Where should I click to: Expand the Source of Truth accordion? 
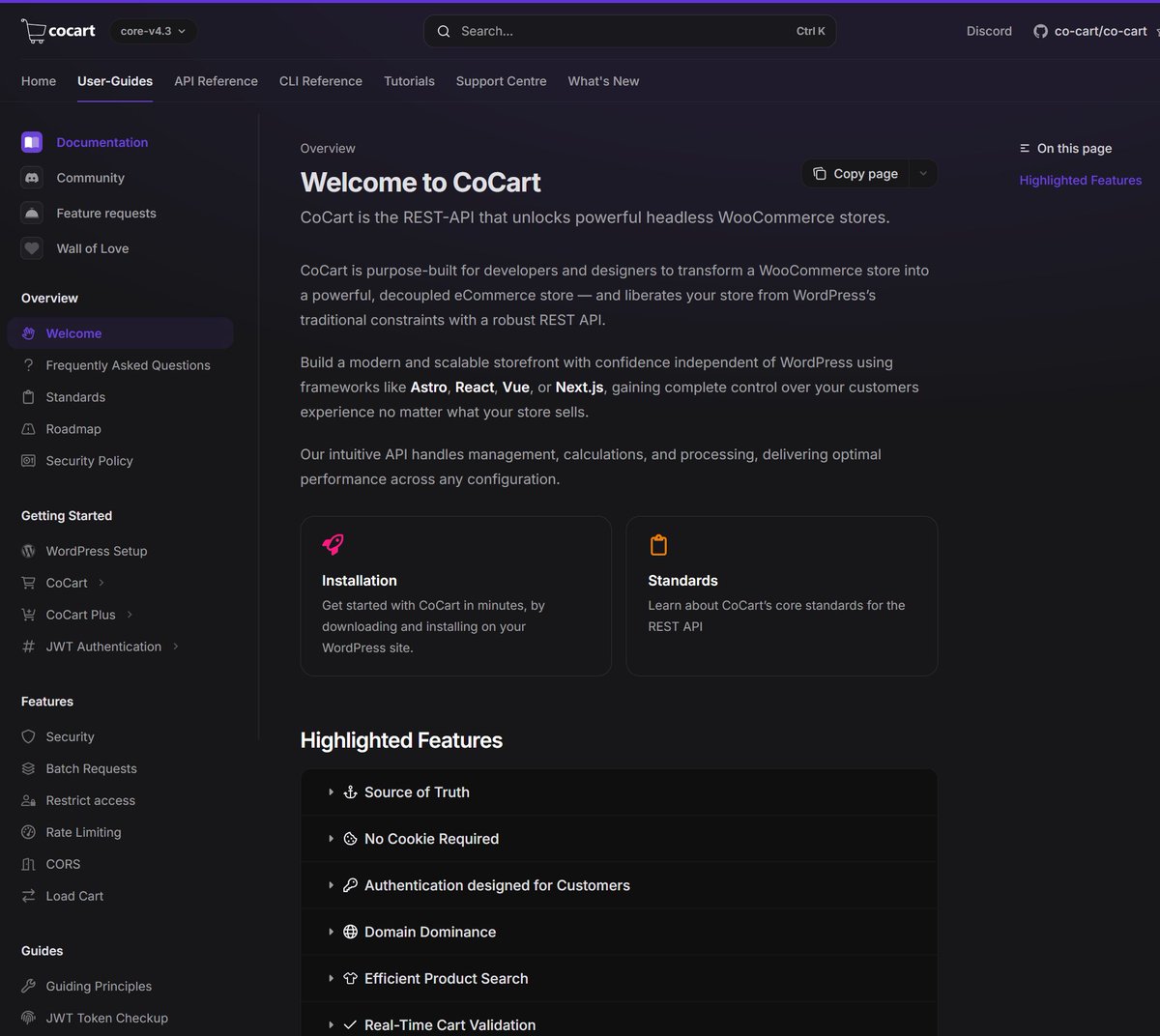[619, 791]
